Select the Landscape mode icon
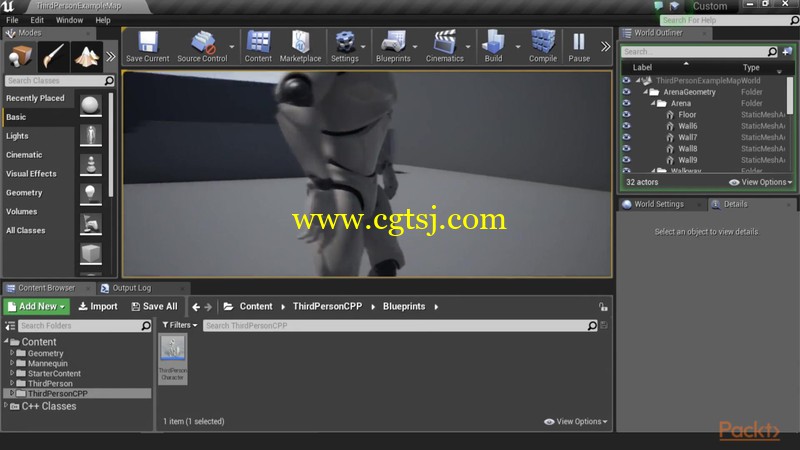The height and width of the screenshot is (450, 800). (x=86, y=56)
